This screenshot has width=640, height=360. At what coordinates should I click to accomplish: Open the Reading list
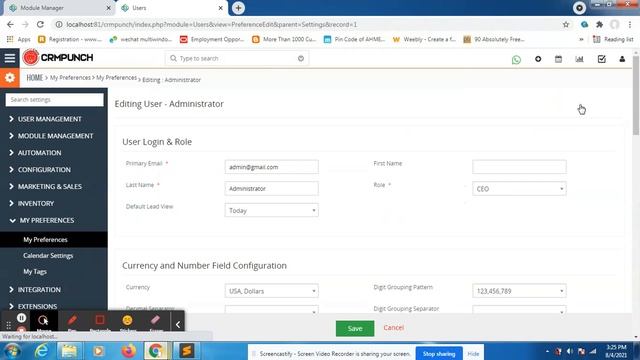coord(613,39)
